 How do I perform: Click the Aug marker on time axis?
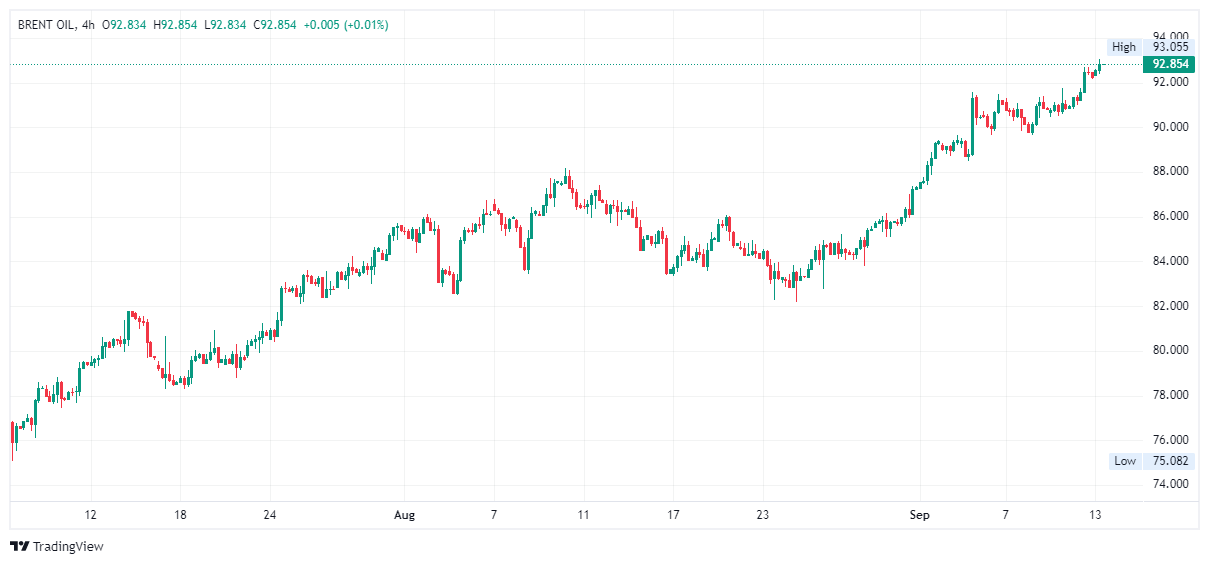pyautogui.click(x=404, y=515)
